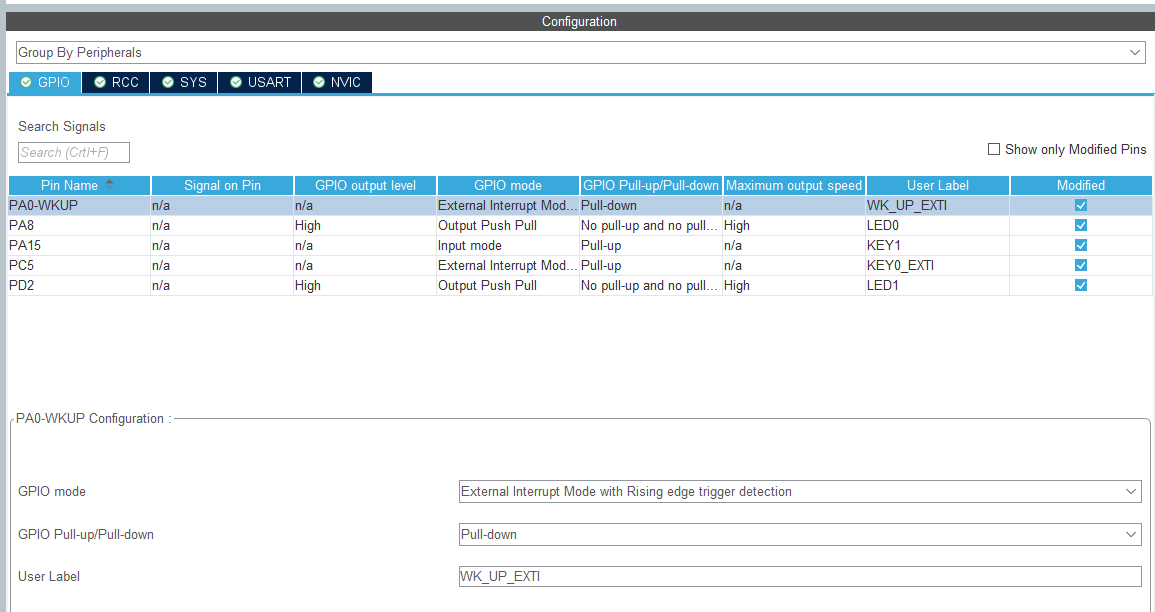Viewport: 1155px width, 612px height.
Task: Enable Show only Modified Pins checkbox
Action: (x=994, y=149)
